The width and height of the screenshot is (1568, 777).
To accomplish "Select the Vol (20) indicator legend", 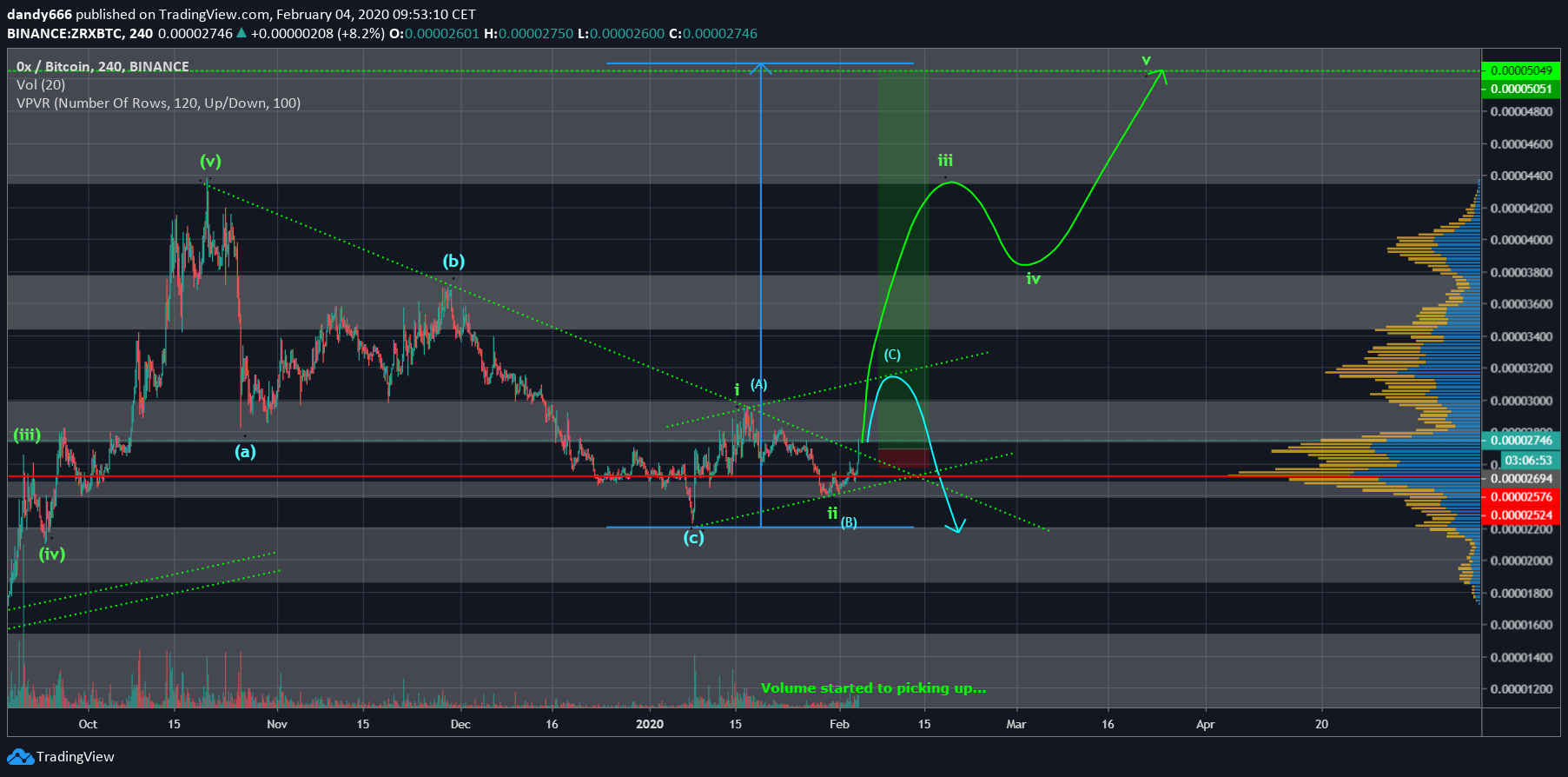I will coord(41,84).
